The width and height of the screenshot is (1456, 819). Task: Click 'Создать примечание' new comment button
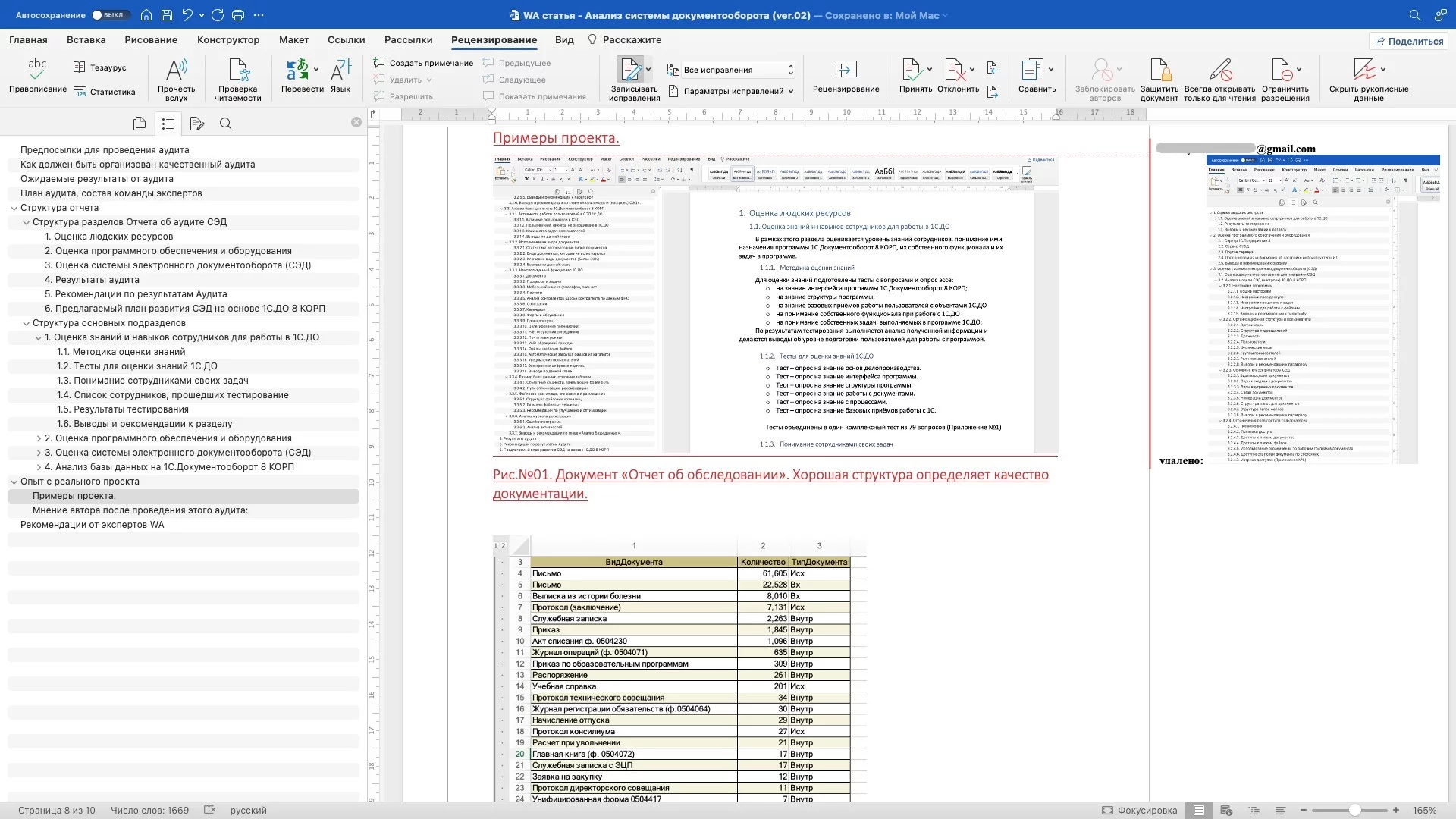coord(423,63)
